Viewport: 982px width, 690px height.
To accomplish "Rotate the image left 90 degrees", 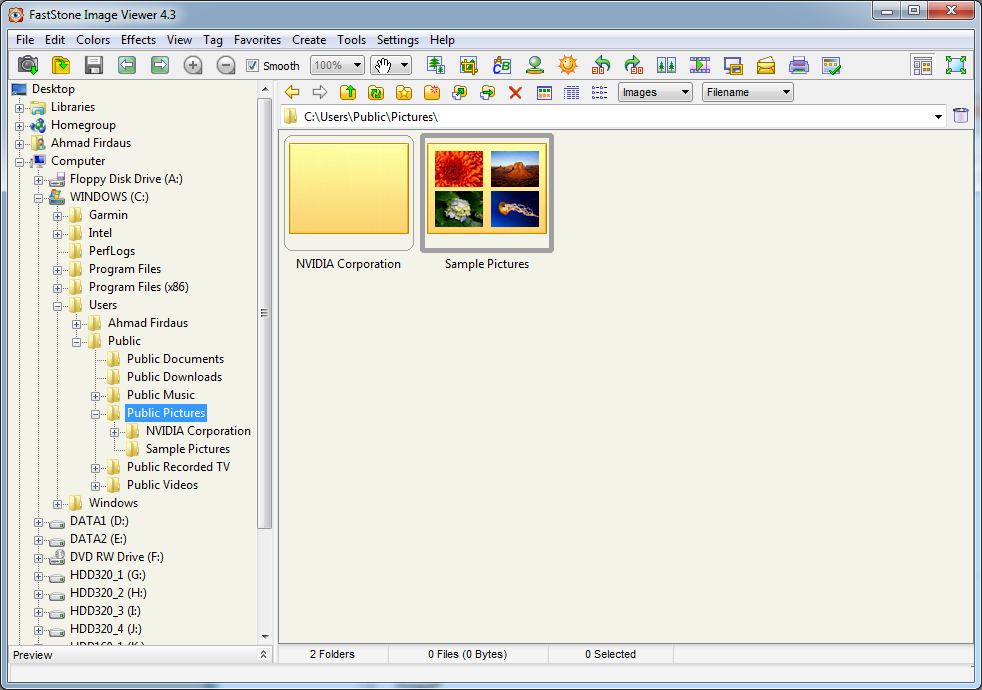I will click(601, 64).
